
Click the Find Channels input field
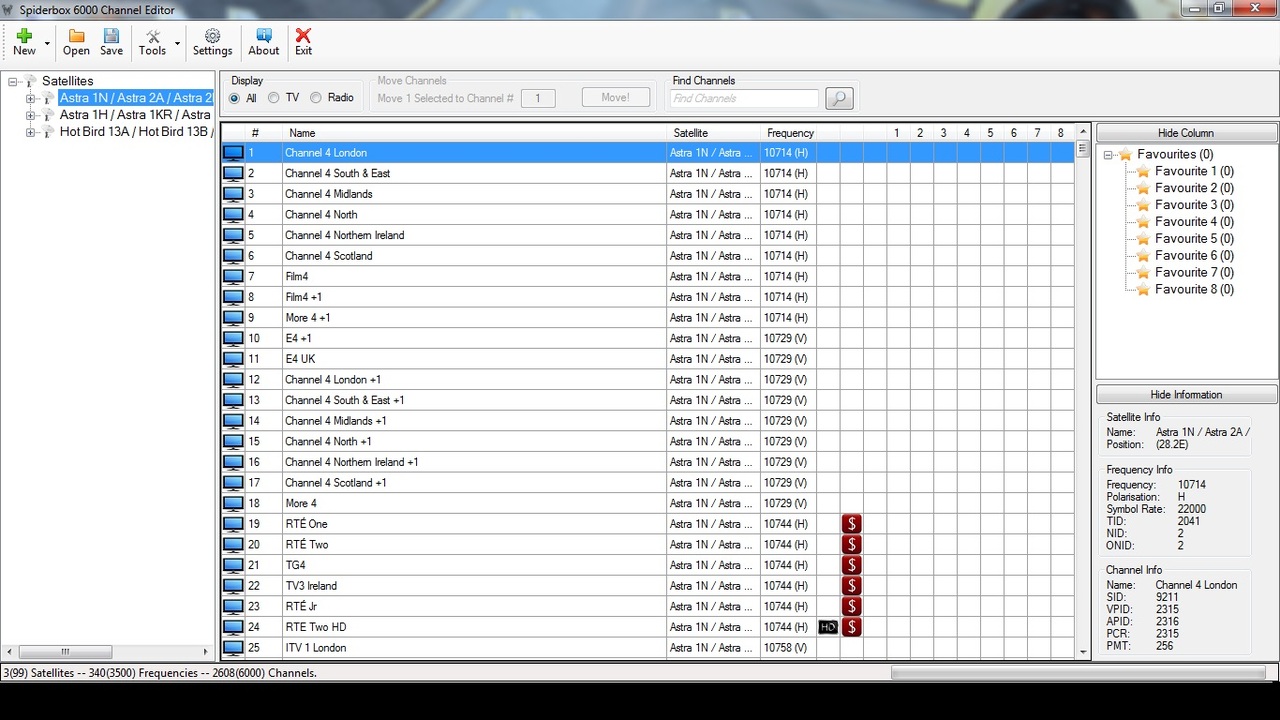coord(744,98)
